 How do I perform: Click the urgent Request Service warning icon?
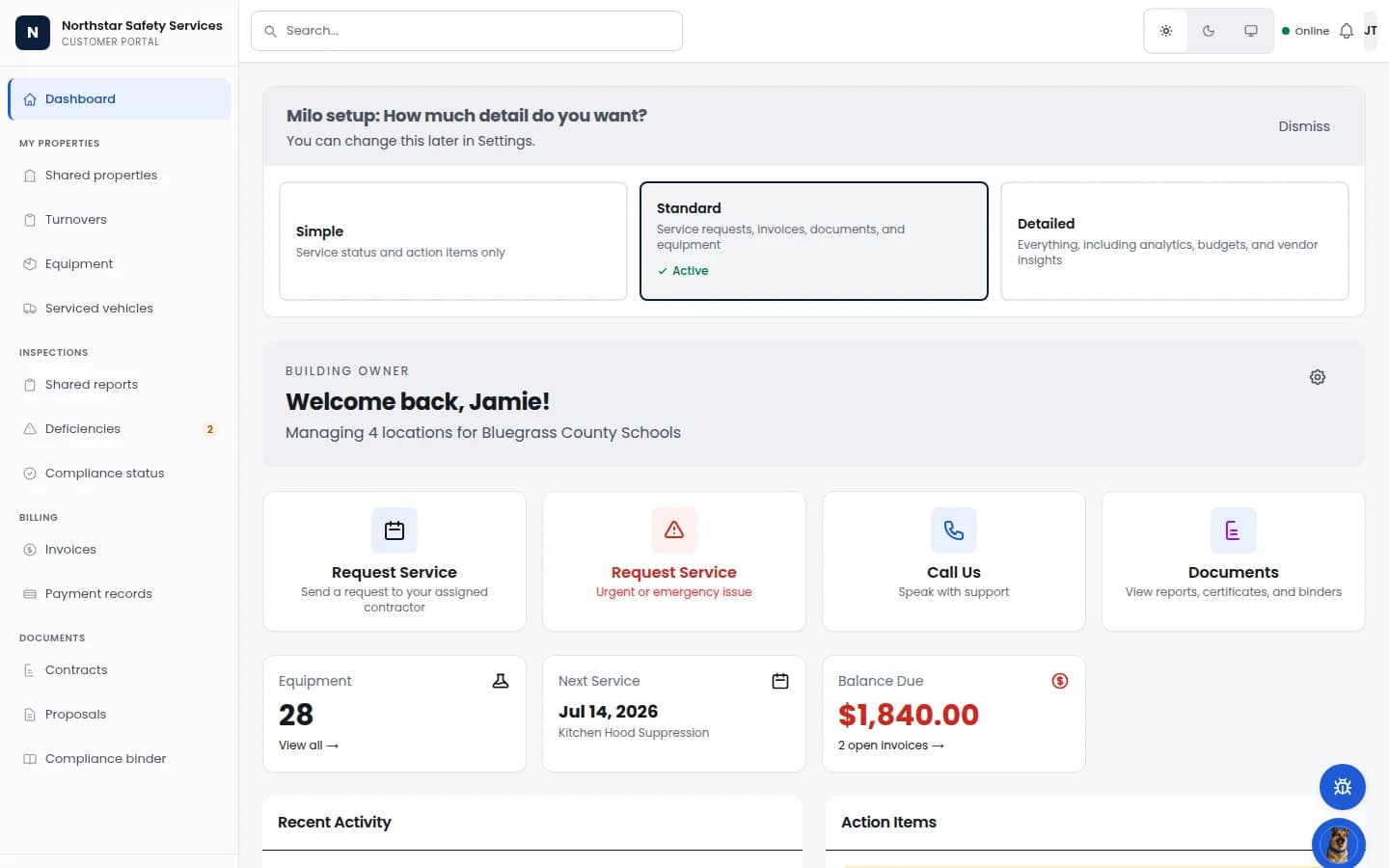click(674, 530)
